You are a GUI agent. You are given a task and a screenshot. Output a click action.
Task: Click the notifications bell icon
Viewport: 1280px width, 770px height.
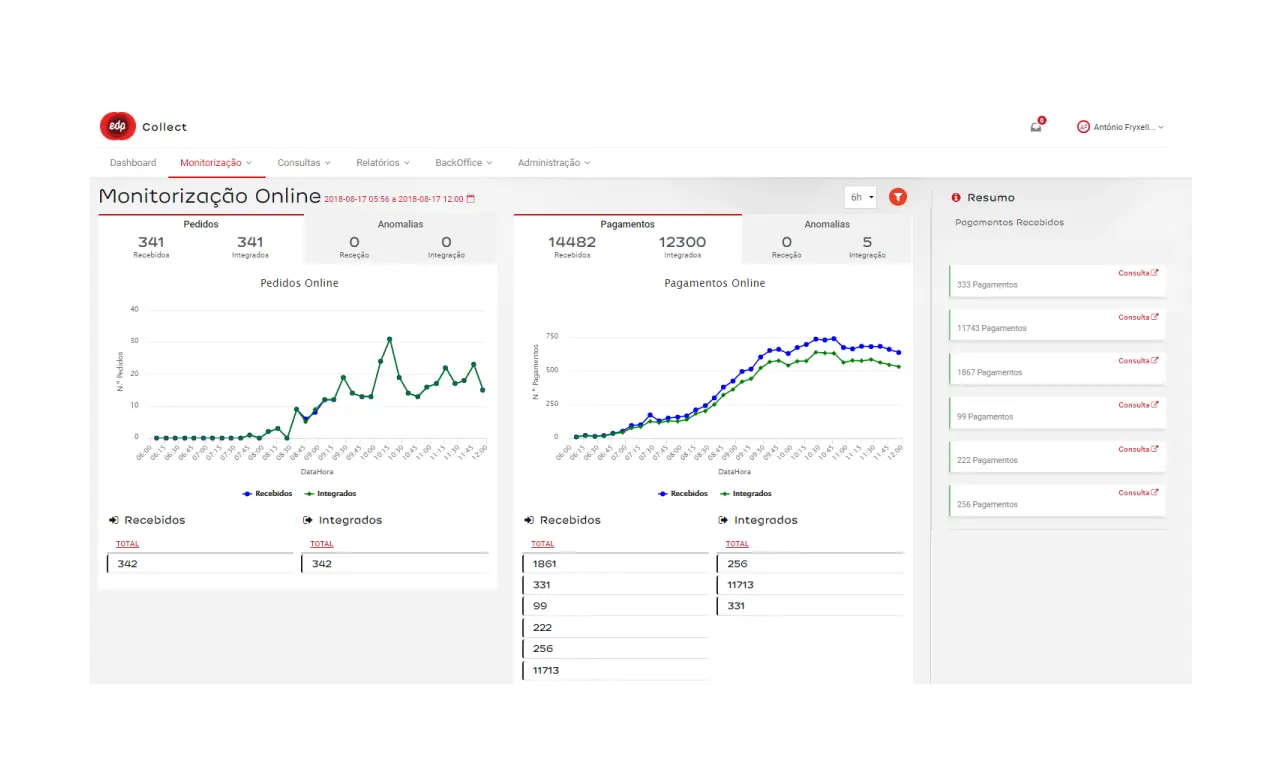(x=1036, y=127)
